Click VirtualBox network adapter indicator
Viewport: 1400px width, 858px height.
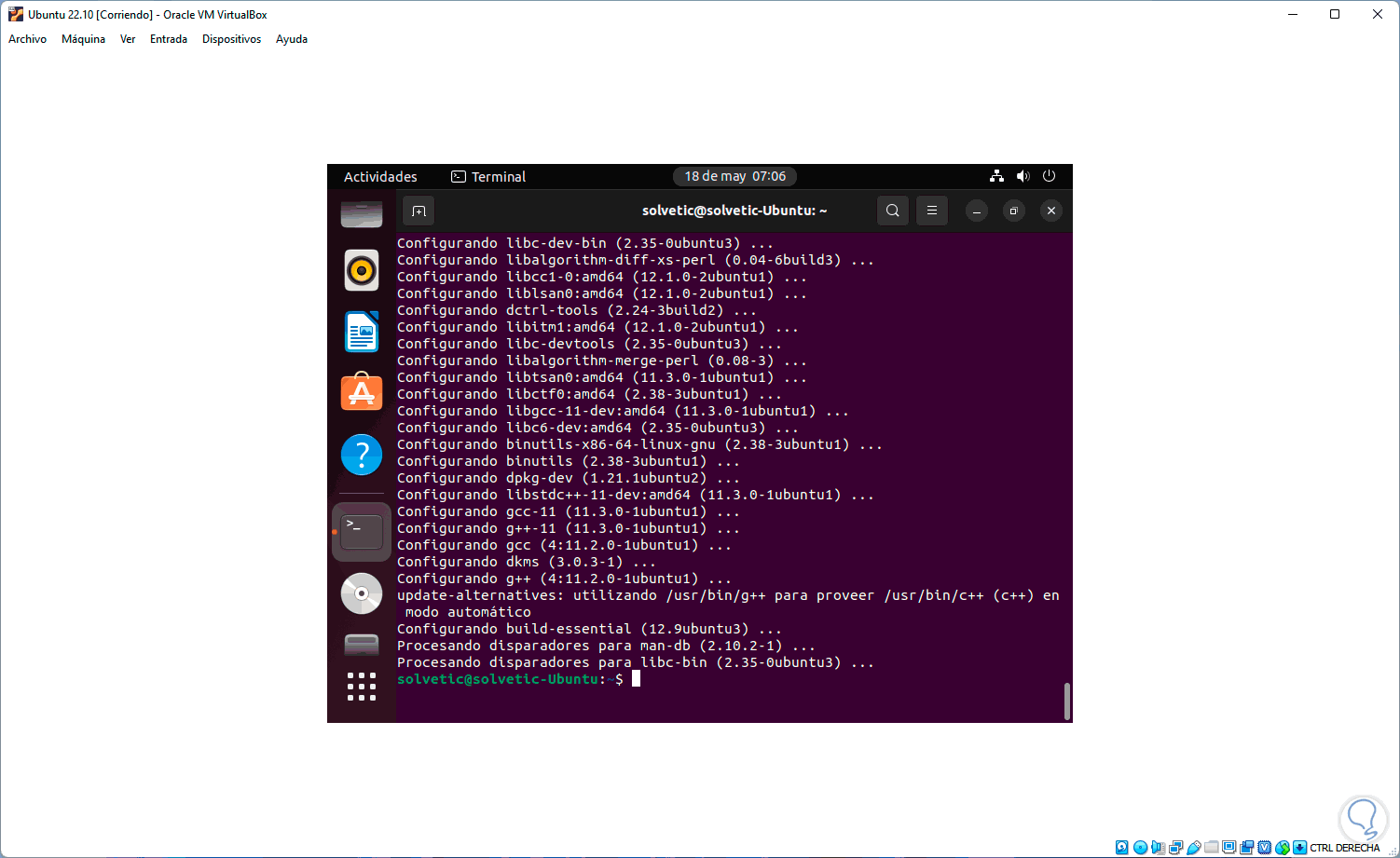pyautogui.click(x=1176, y=848)
